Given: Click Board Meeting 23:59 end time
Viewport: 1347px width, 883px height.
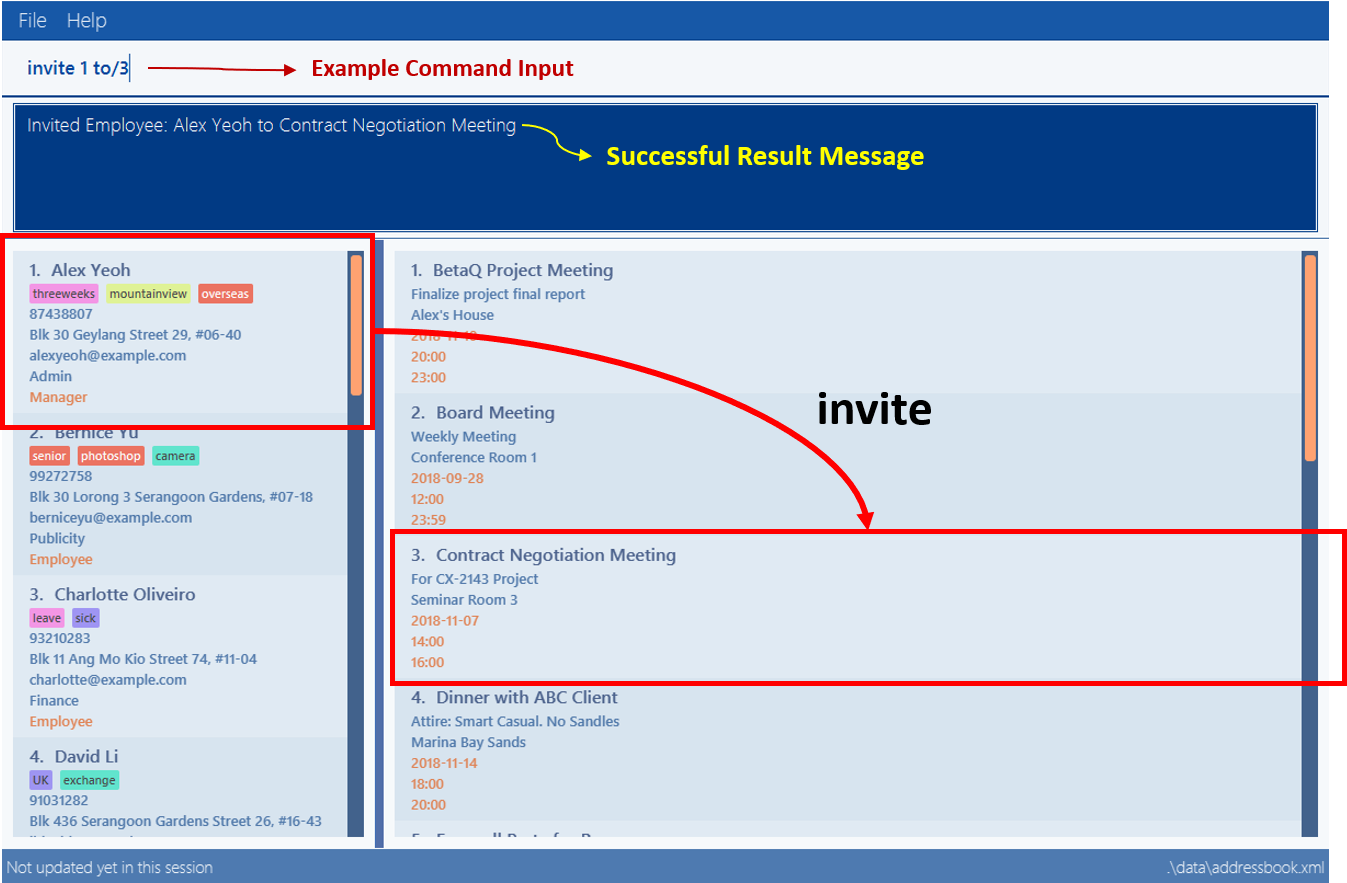Looking at the screenshot, I should click(x=428, y=520).
